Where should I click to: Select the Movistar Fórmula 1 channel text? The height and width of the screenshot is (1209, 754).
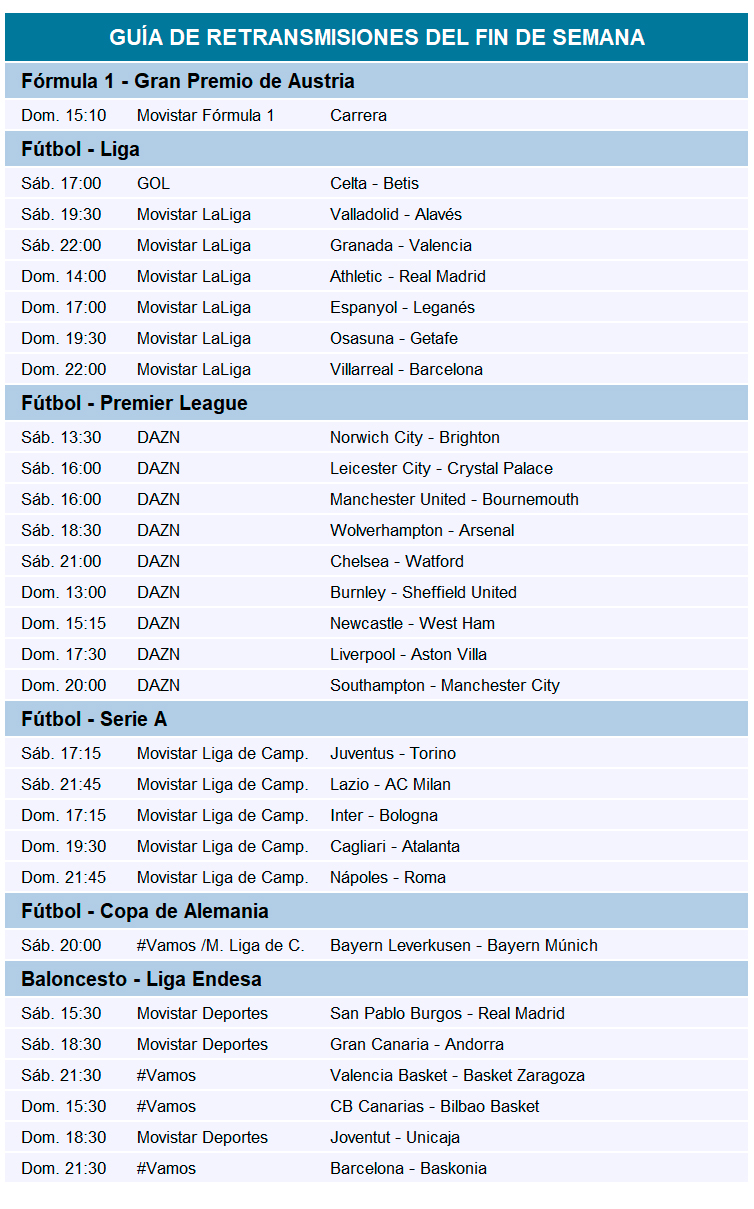[x=205, y=115]
